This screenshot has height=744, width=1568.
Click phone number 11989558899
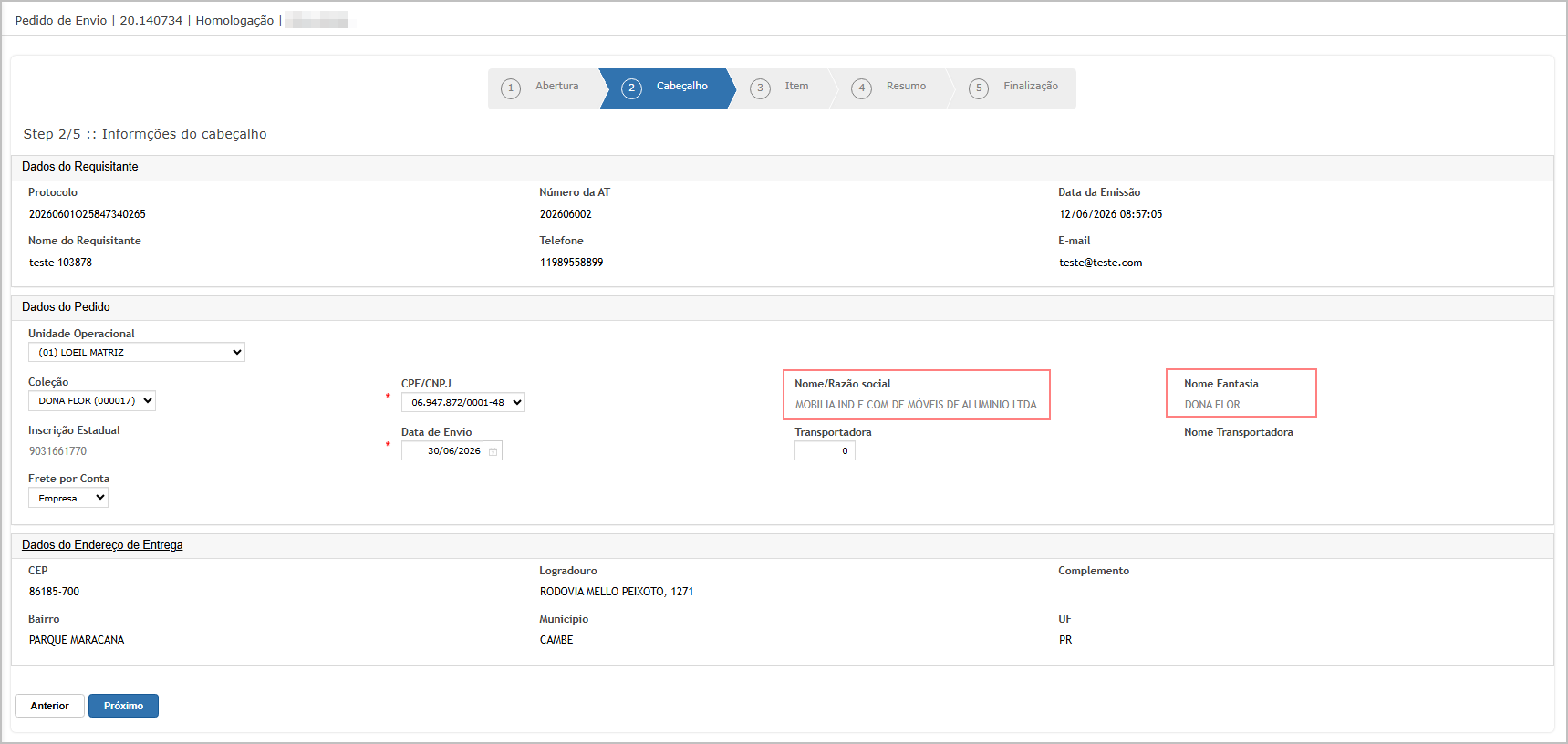click(571, 263)
